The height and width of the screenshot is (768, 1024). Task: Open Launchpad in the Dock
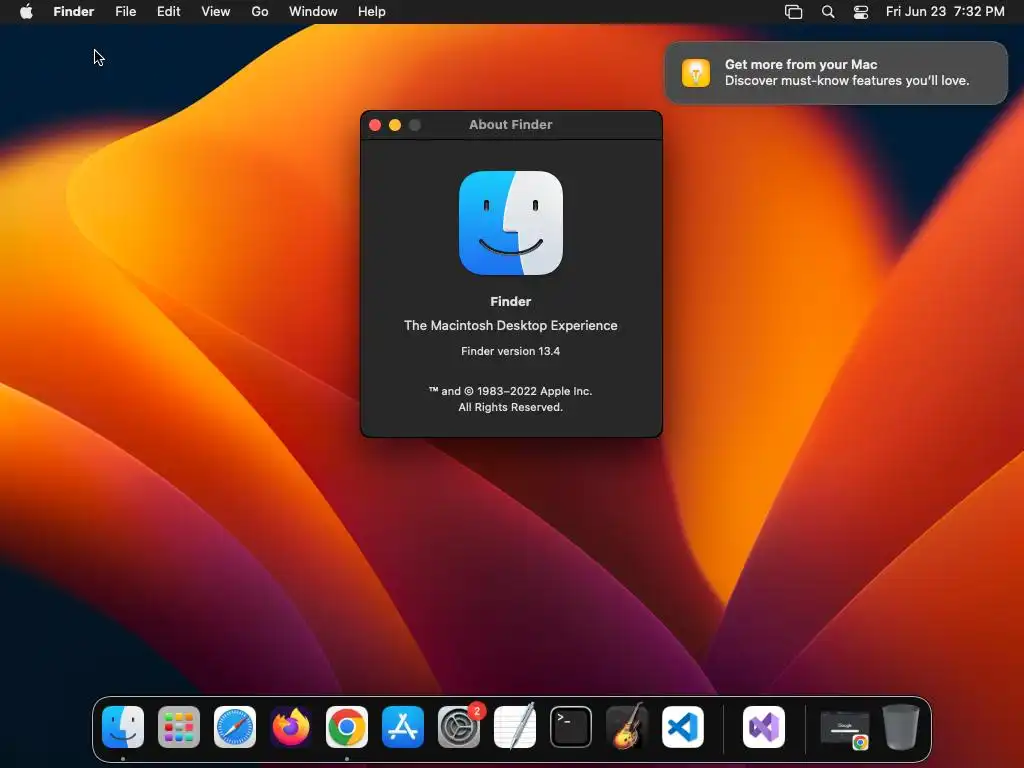179,727
